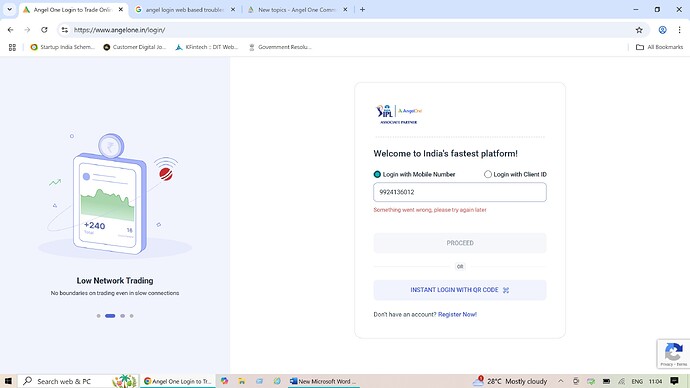Close the New topics Angel One tab
This screenshot has height=388, width=690.
click(345, 9)
